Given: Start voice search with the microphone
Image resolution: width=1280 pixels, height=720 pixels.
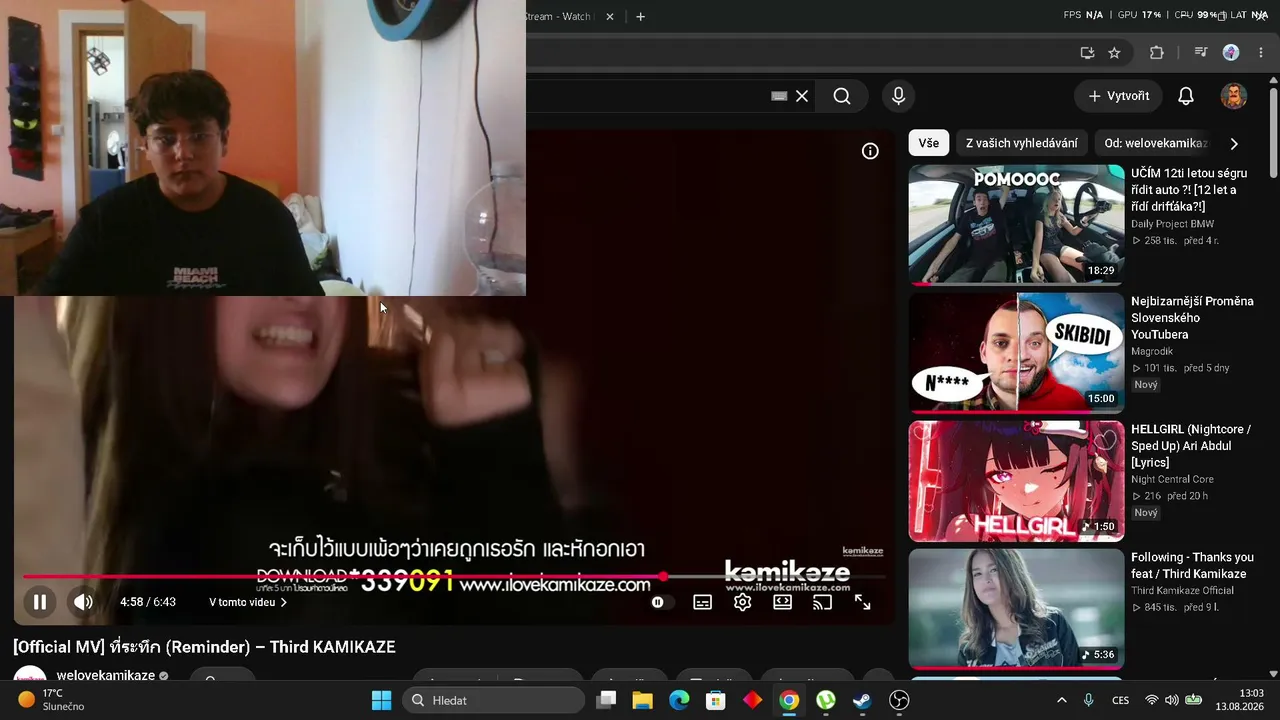Looking at the screenshot, I should (x=898, y=96).
